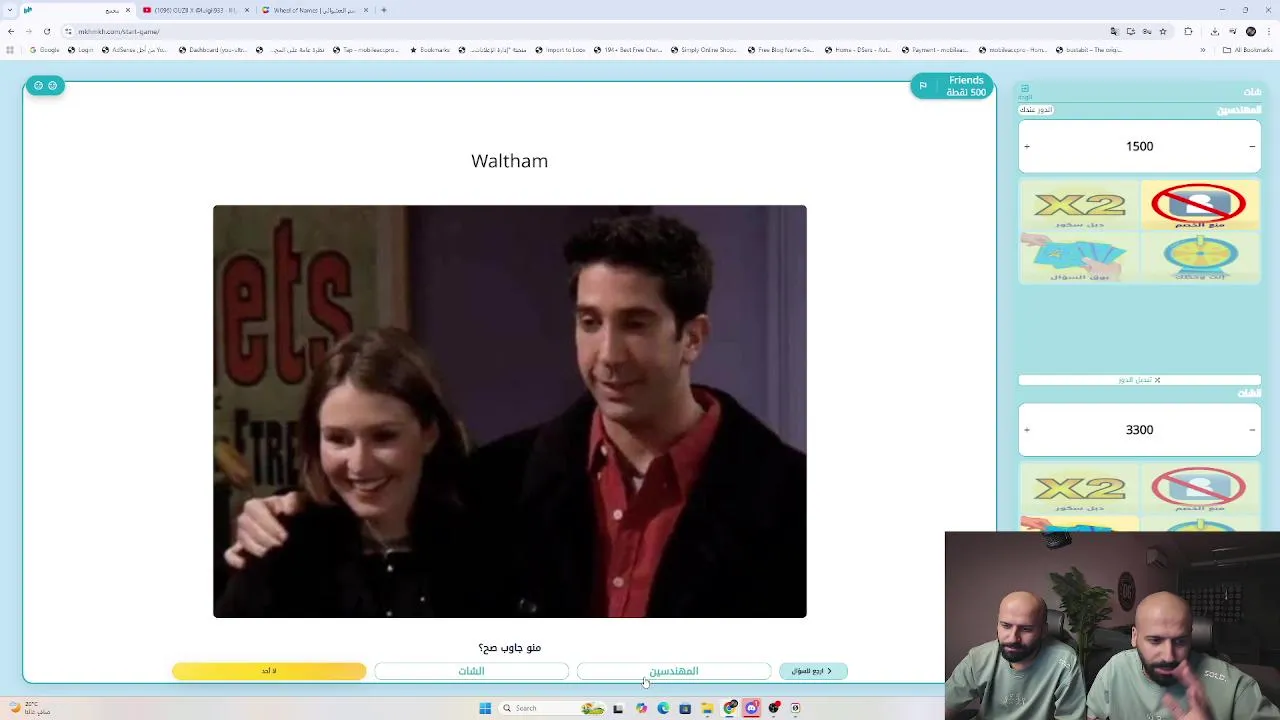Use the swap question cards power-up for المهندسين
1280x720 pixels.
point(1079,258)
